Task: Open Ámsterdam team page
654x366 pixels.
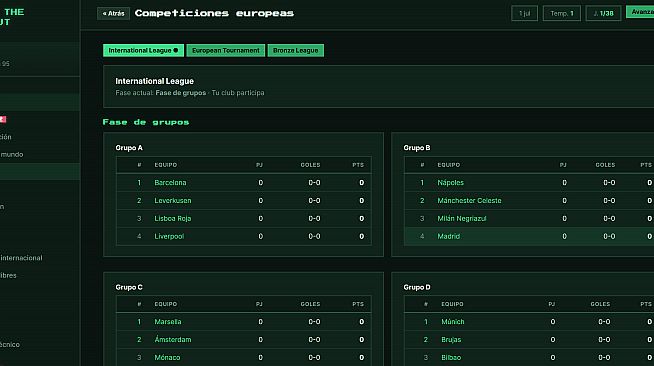Action: 173,340
